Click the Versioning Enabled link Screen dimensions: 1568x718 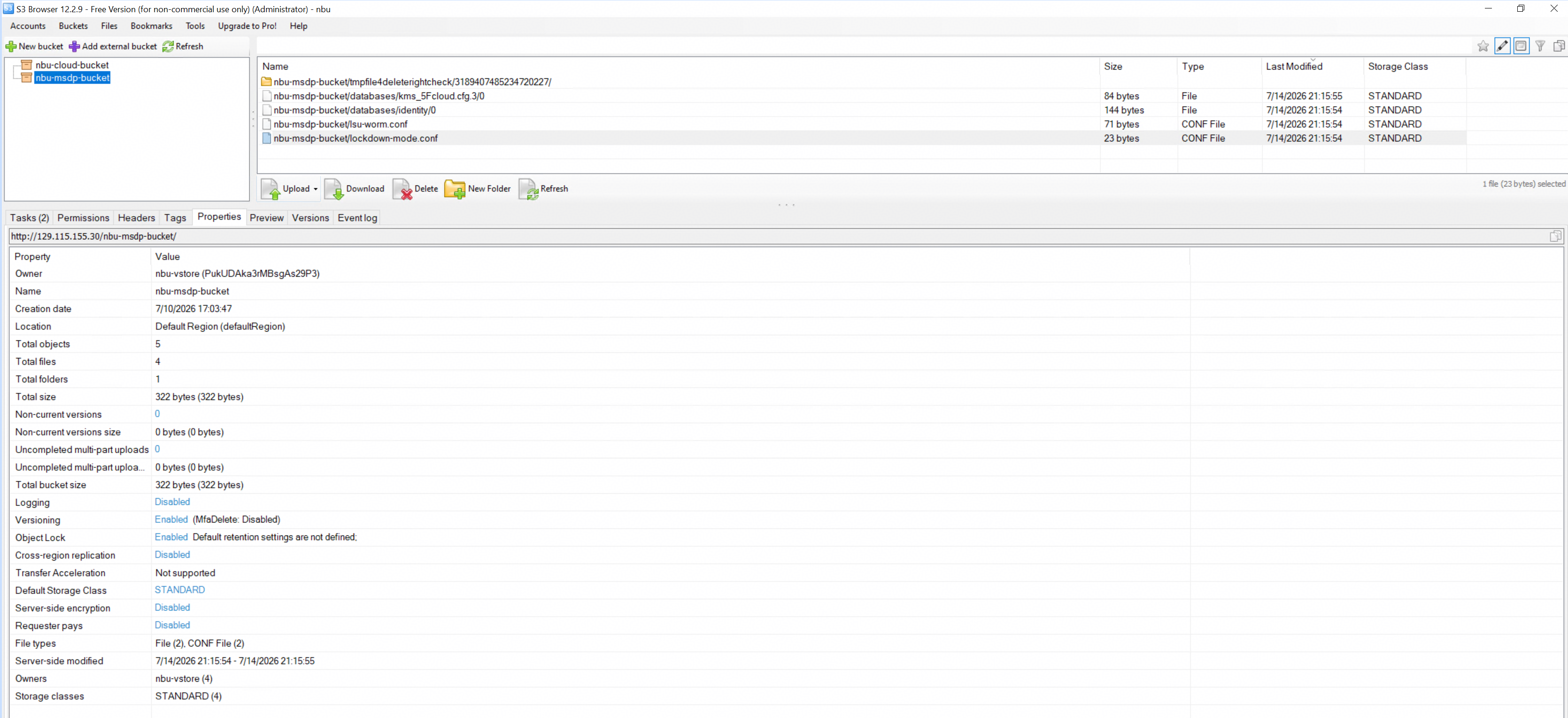(x=171, y=520)
